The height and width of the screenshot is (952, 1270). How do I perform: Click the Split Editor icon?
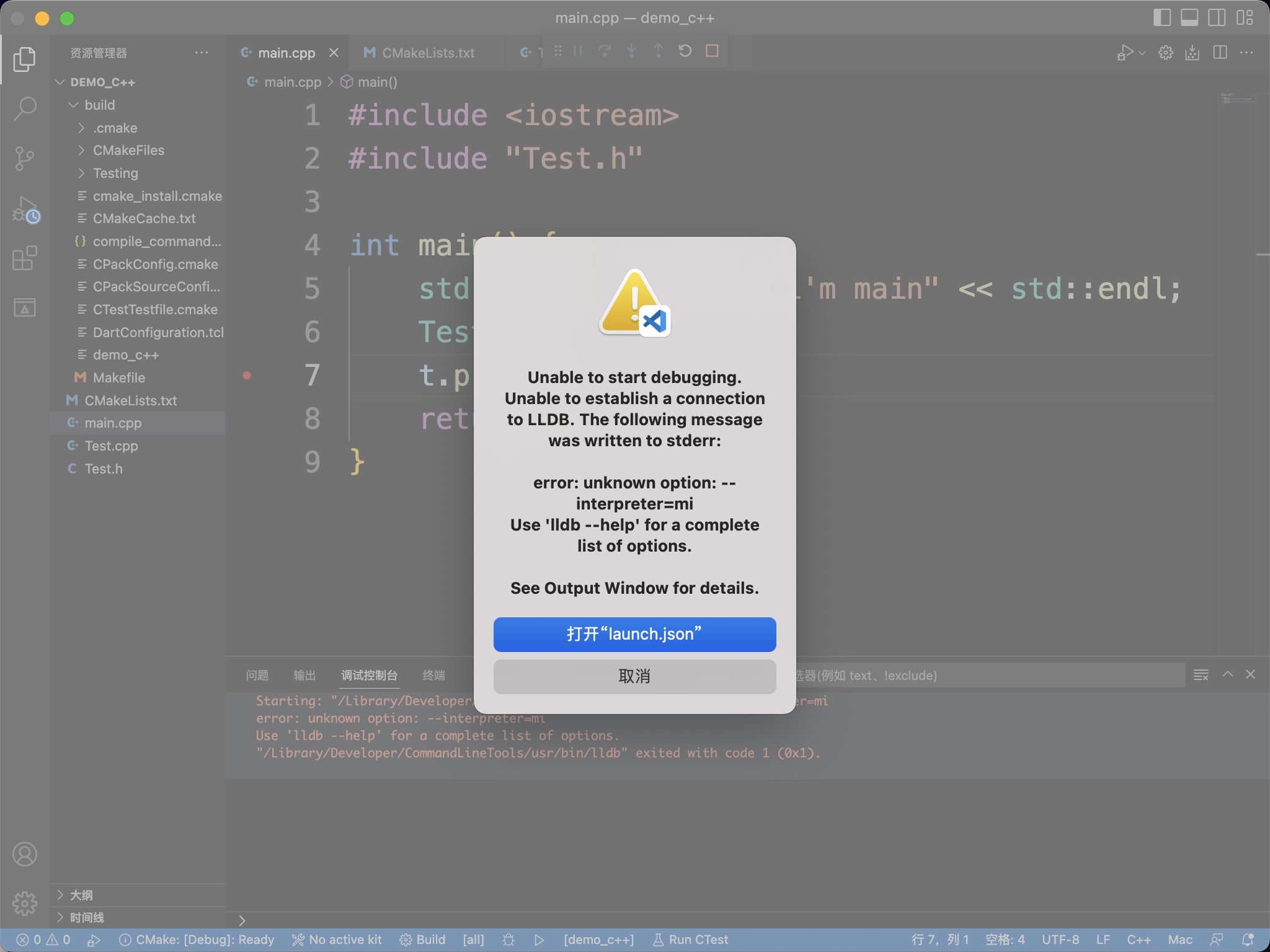1220,53
